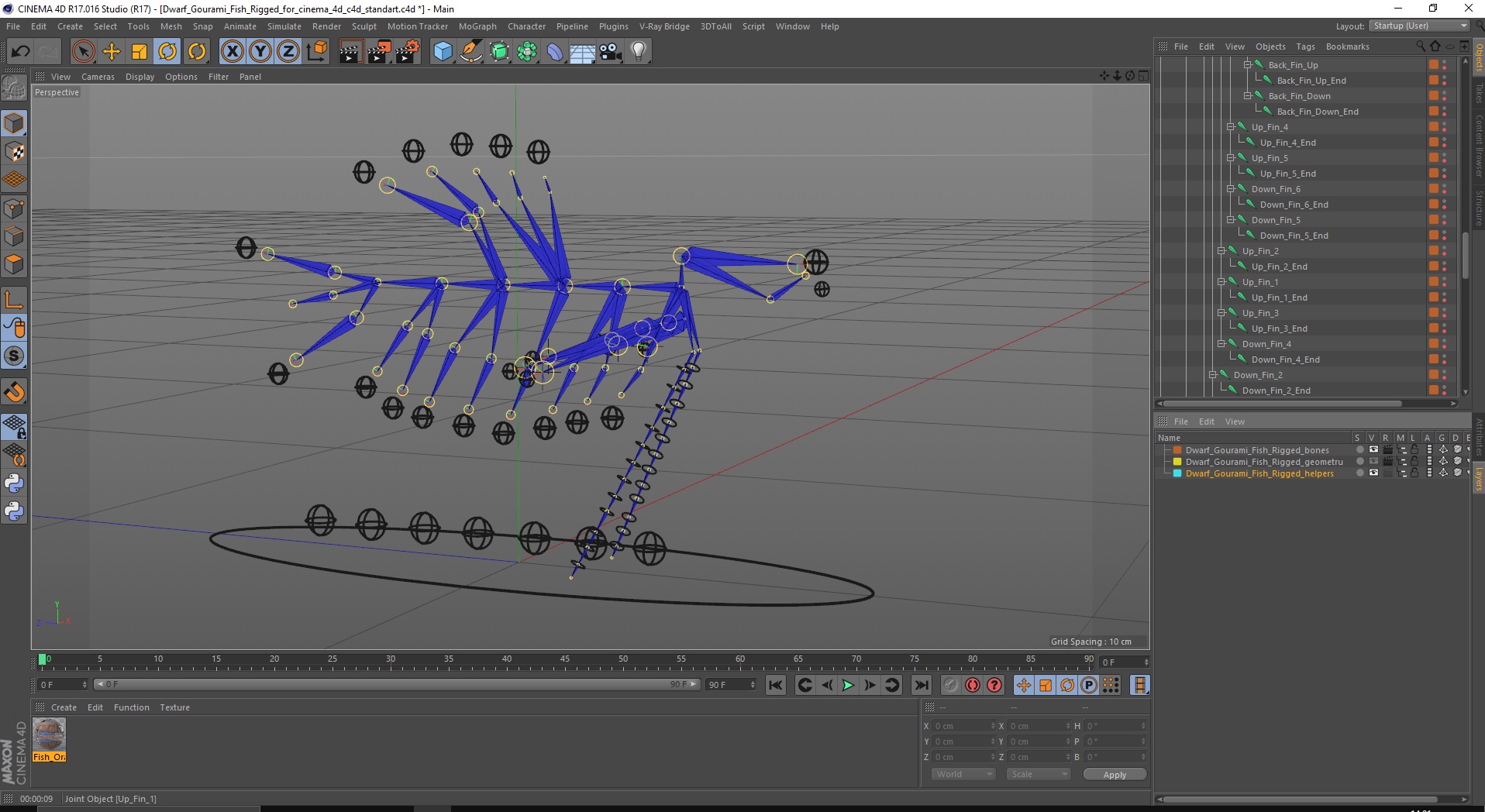Image resolution: width=1485 pixels, height=812 pixels.
Task: Click frame 45 on the timeline ruler
Action: (x=564, y=659)
